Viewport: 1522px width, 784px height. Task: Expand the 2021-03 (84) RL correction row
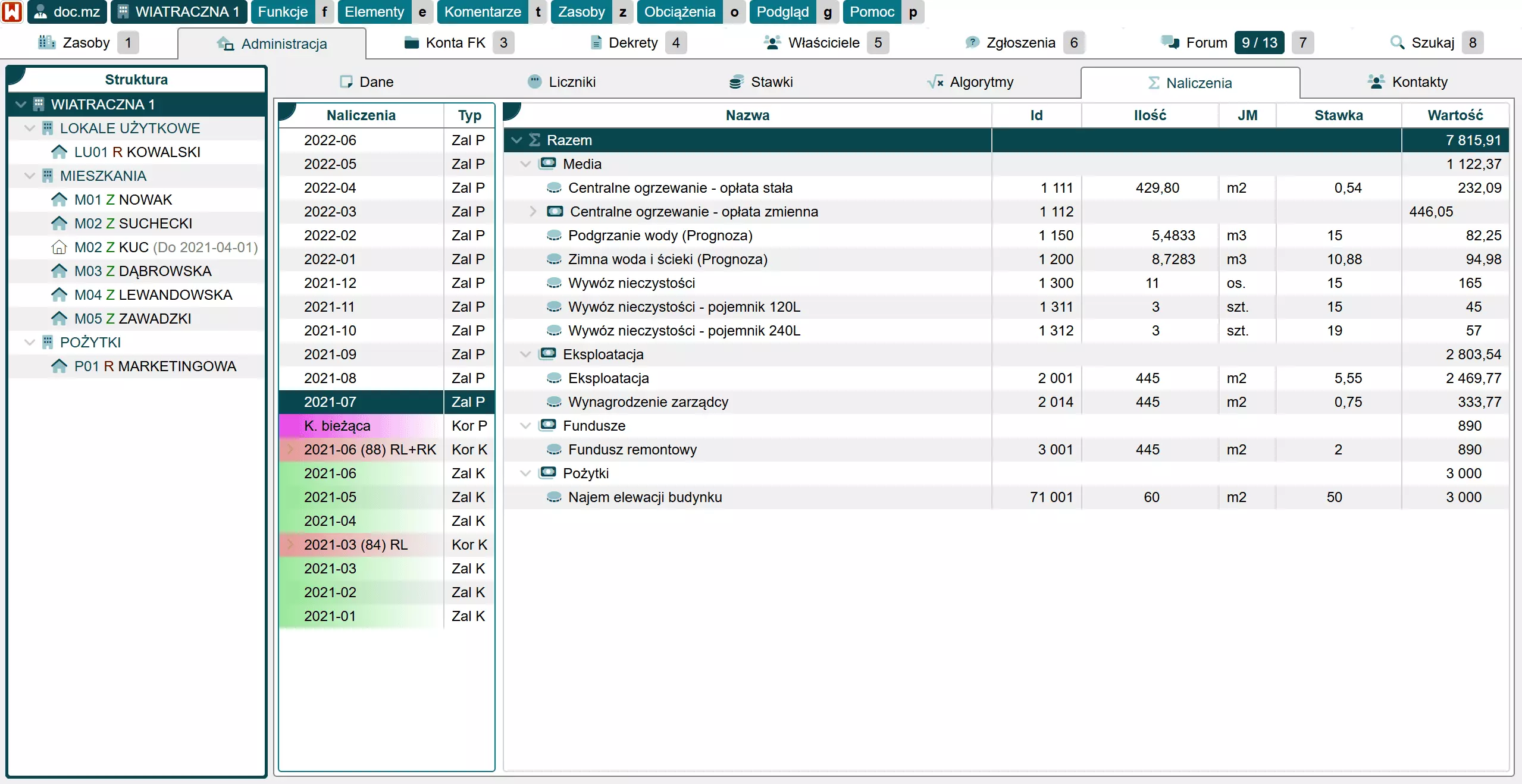[290, 544]
